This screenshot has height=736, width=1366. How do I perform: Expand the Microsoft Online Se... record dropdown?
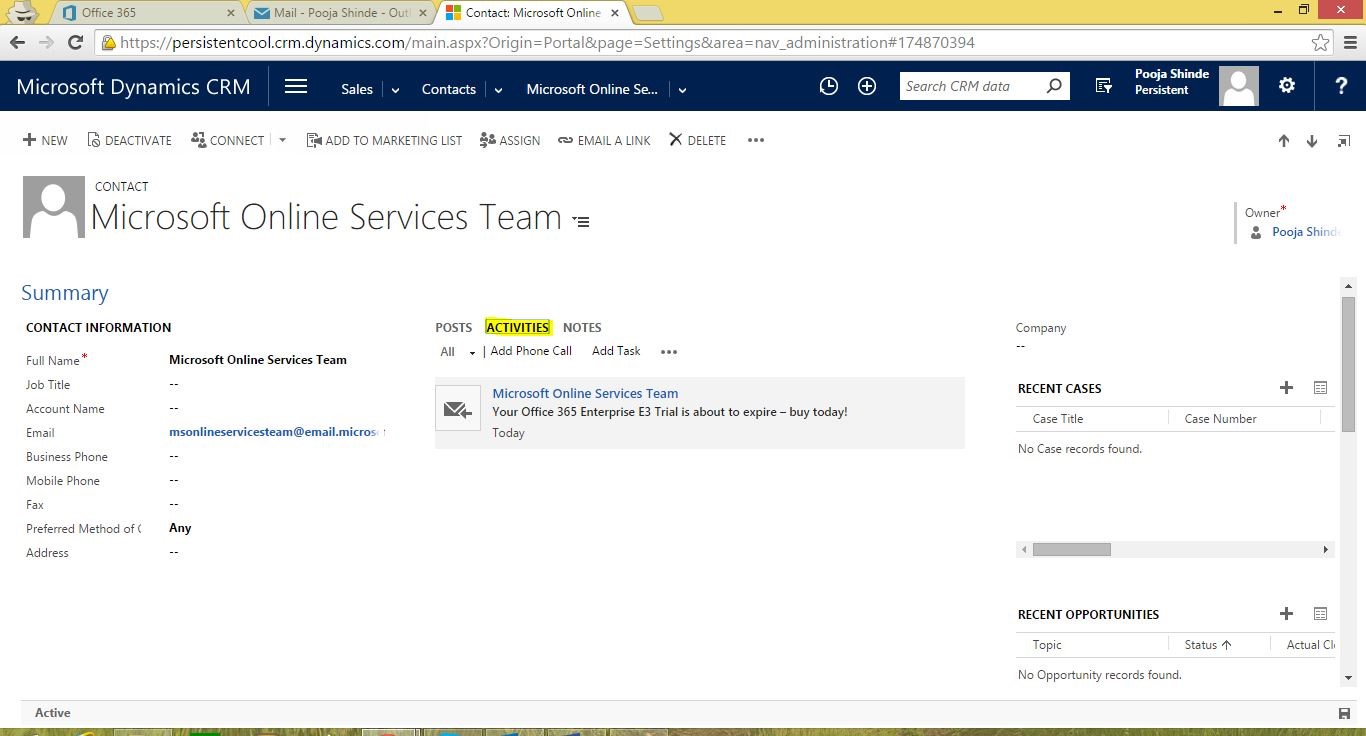[x=682, y=90]
